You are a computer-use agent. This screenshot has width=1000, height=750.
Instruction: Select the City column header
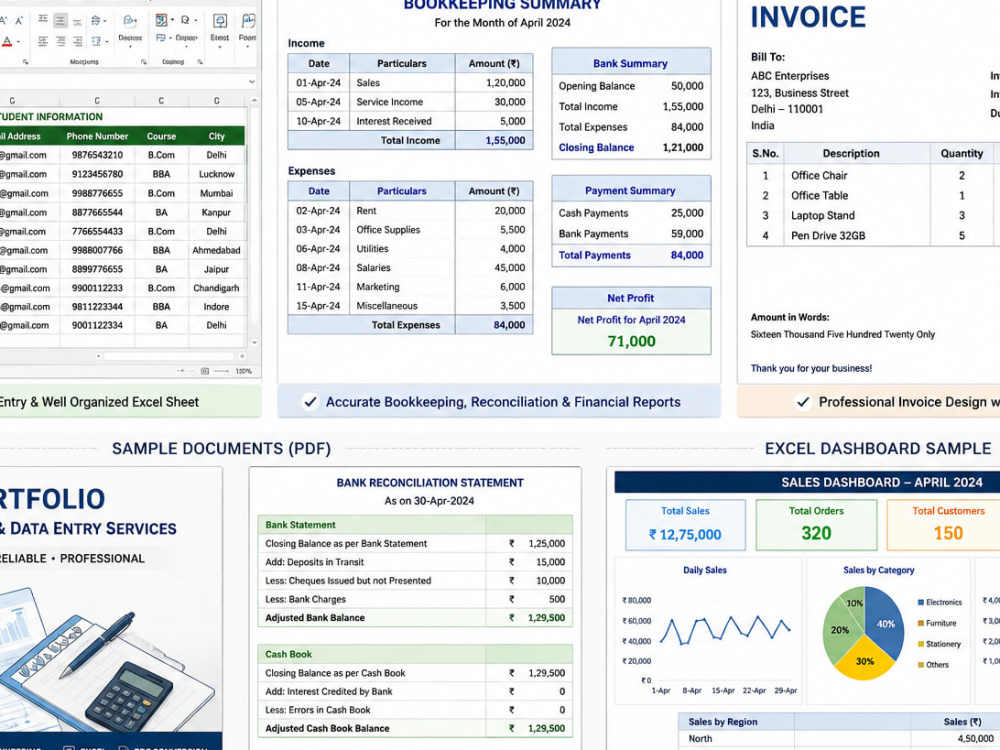[x=216, y=136]
